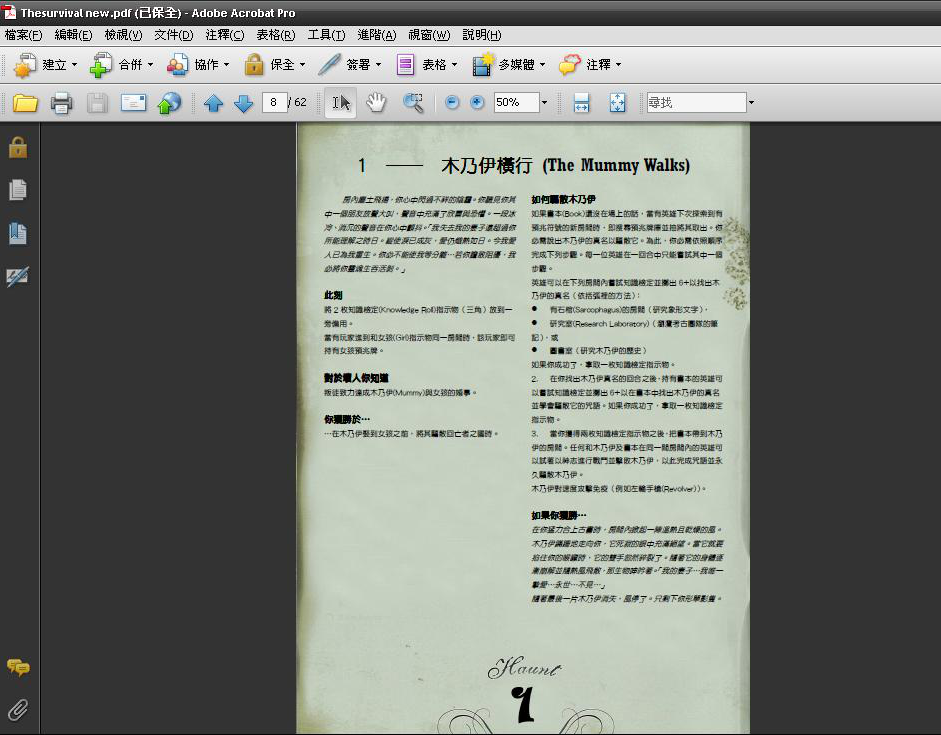The height and width of the screenshot is (735, 941).
Task: Click the 尋找 search field
Action: point(696,103)
